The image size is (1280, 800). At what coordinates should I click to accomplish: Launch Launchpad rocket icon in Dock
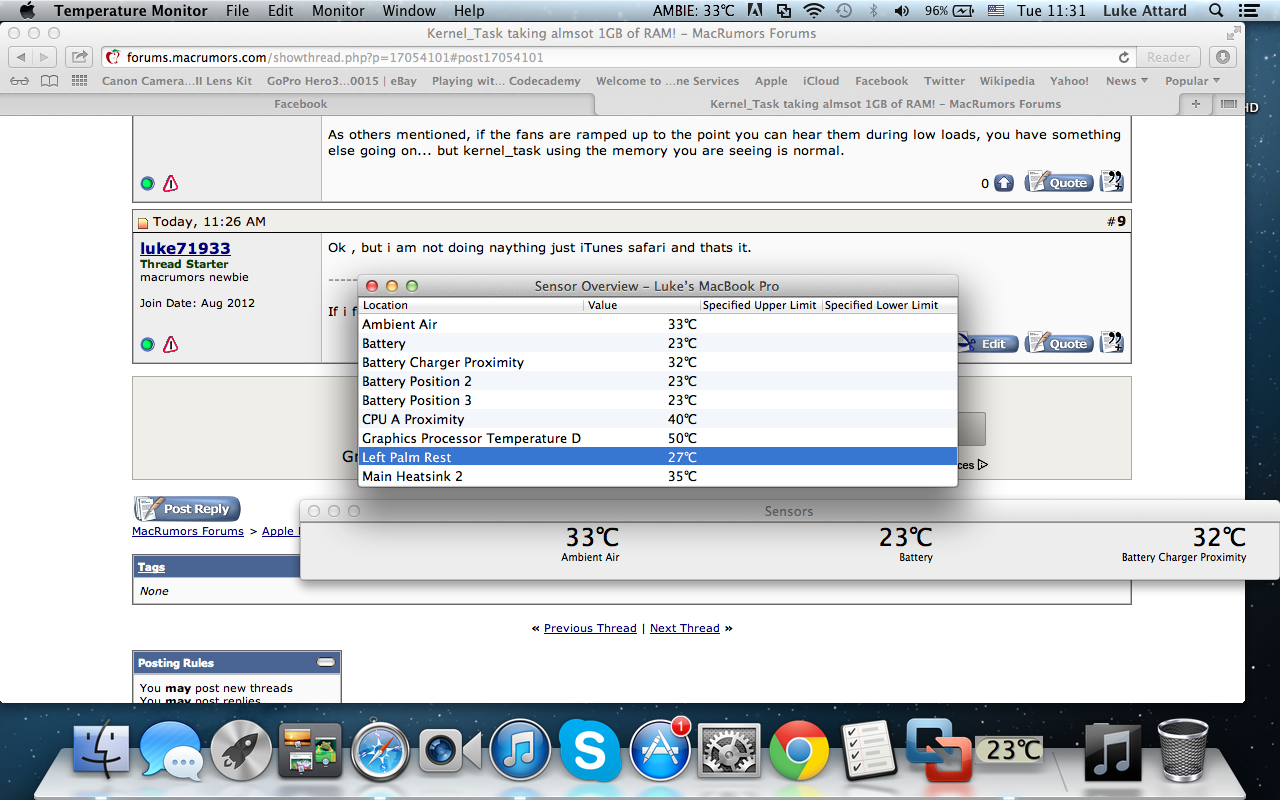(241, 751)
